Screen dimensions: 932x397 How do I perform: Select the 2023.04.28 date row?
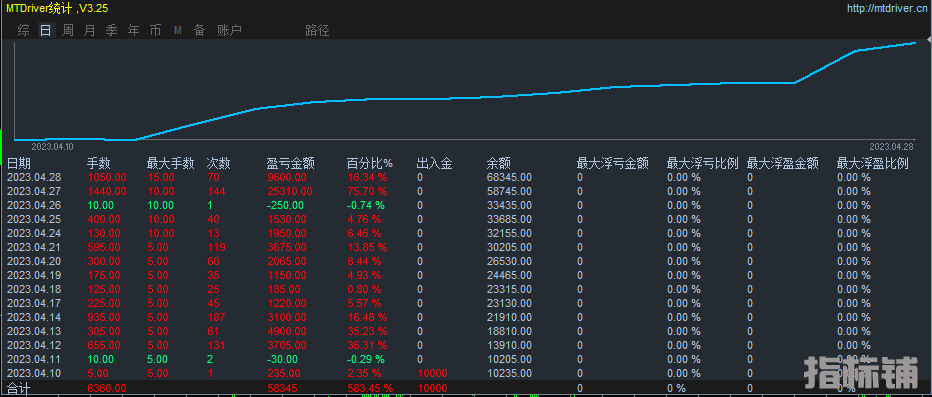tap(34, 177)
